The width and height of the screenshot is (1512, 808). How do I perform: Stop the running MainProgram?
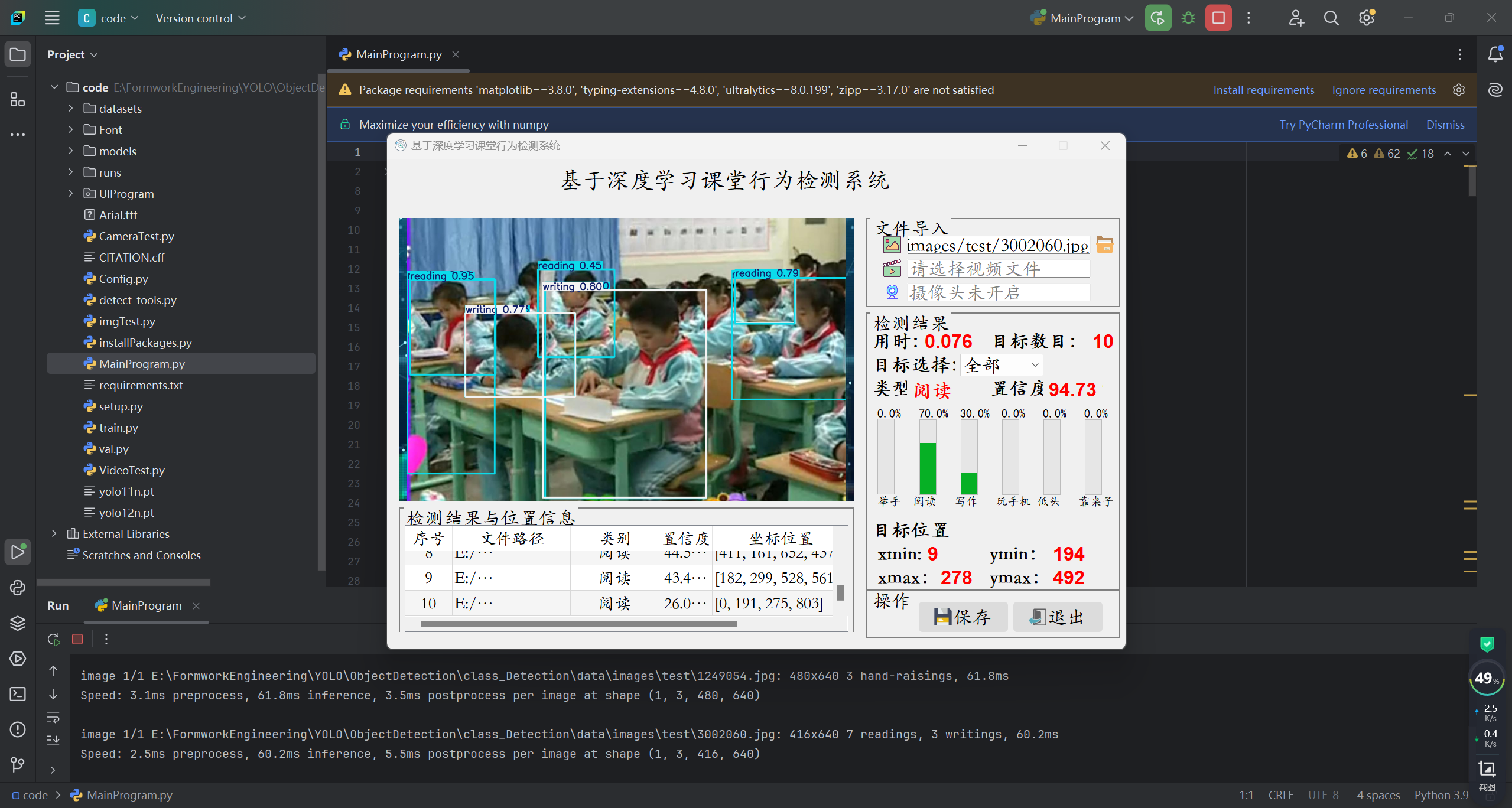tap(1218, 18)
